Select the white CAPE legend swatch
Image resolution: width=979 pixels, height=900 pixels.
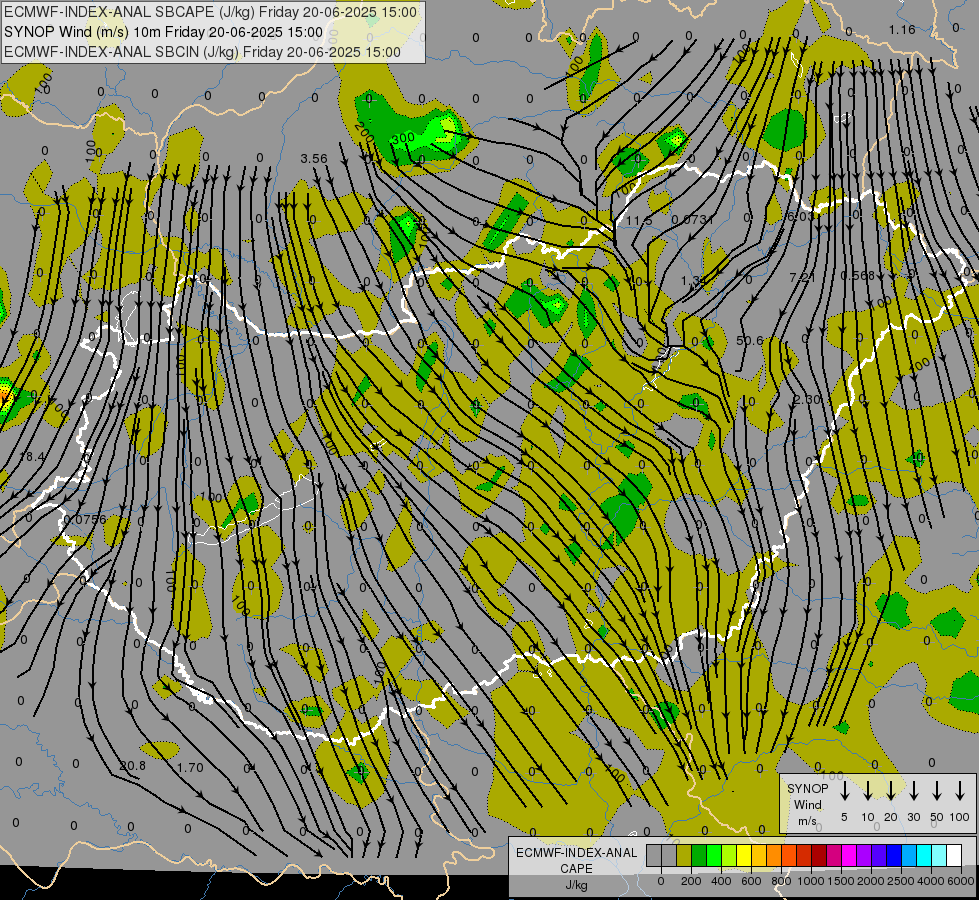(x=953, y=856)
